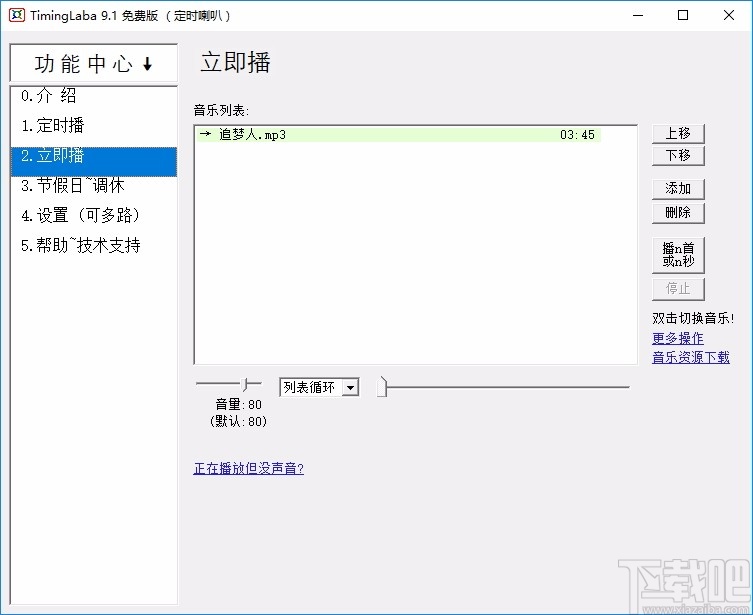Screen dimensions: 753x615
Task: Open the 更多操作 link
Action: pyautogui.click(x=678, y=338)
